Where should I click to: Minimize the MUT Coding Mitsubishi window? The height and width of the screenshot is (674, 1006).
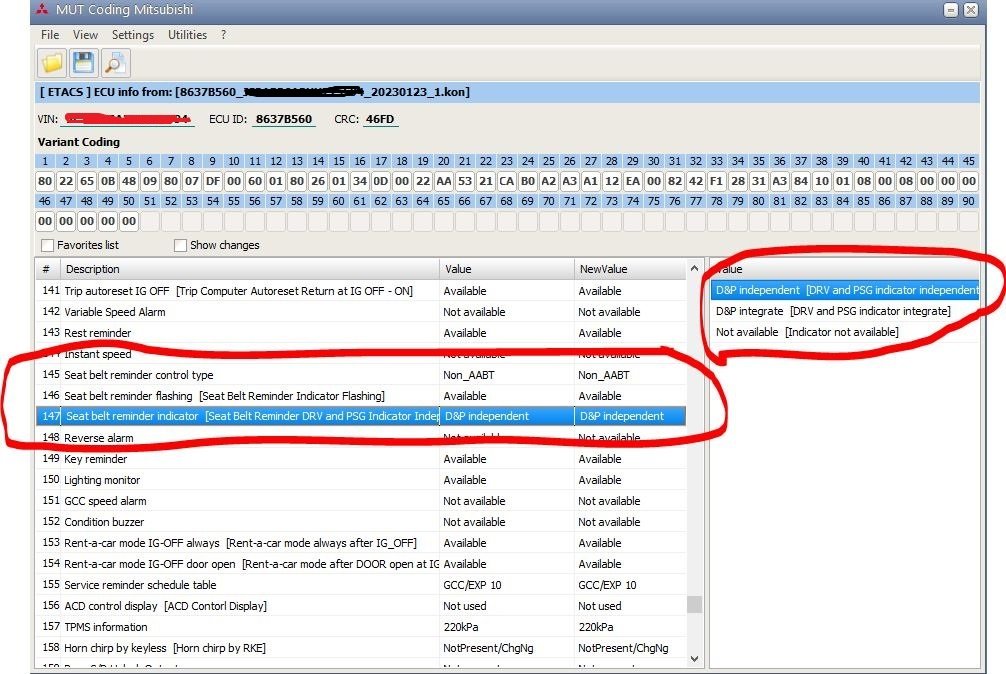(x=951, y=10)
